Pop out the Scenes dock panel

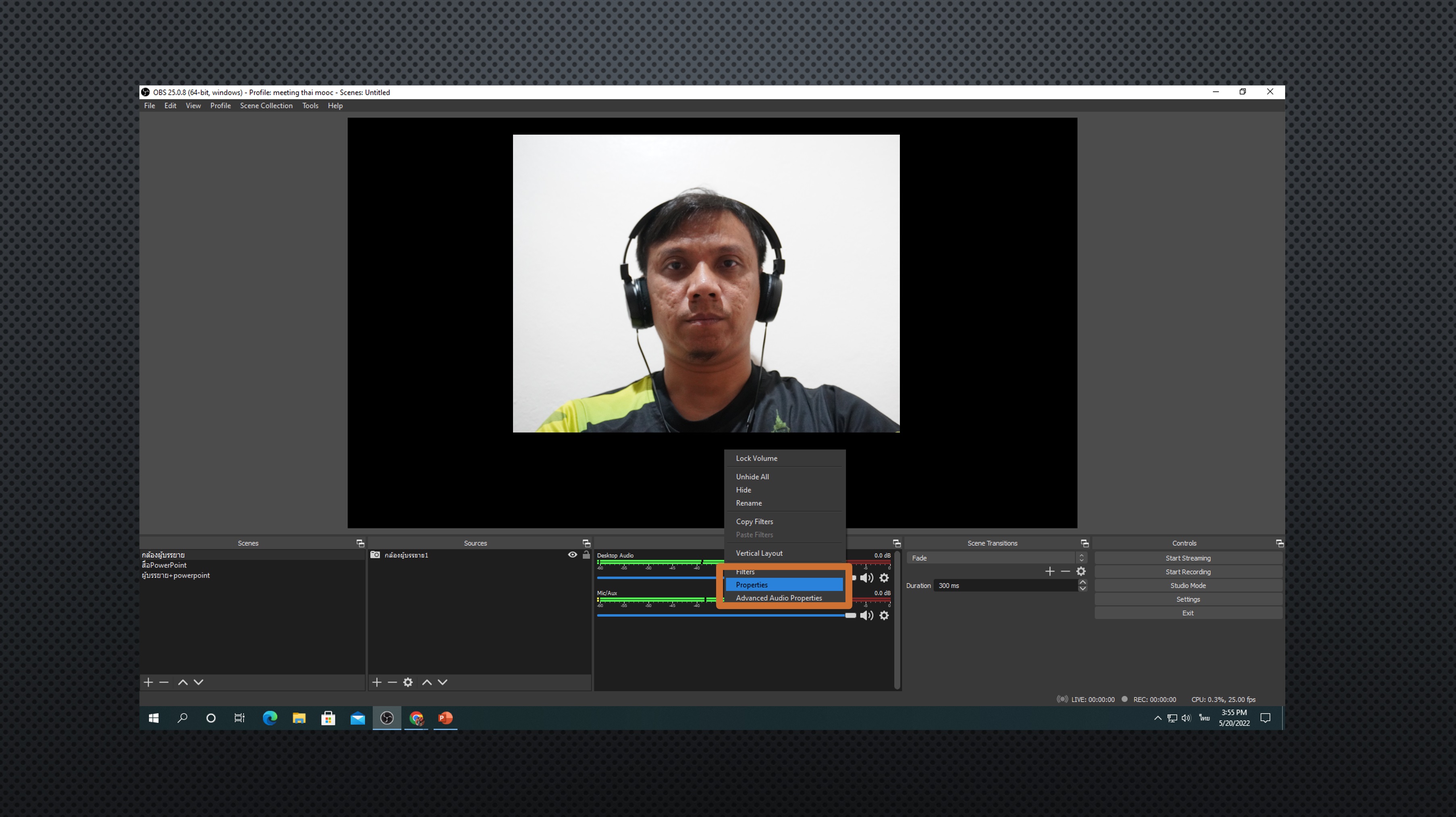(x=360, y=543)
